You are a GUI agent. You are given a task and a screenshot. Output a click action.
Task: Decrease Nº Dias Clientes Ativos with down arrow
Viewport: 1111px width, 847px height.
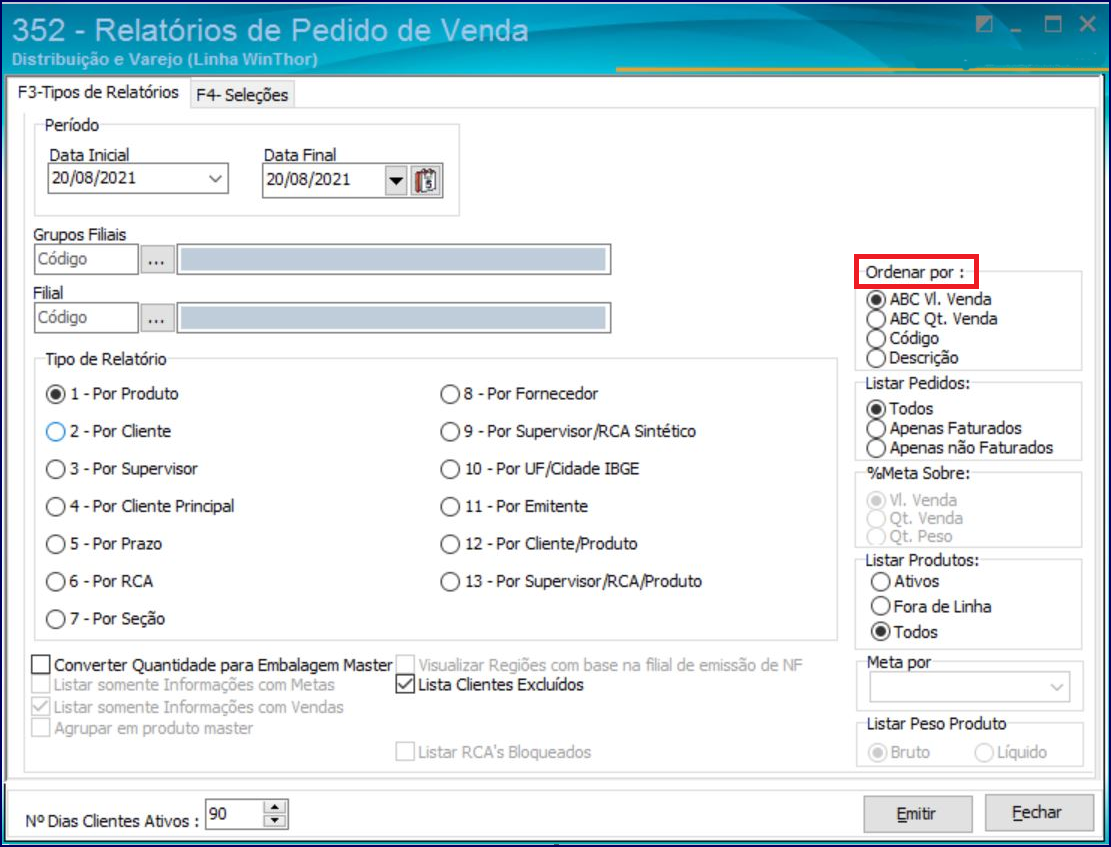point(275,821)
